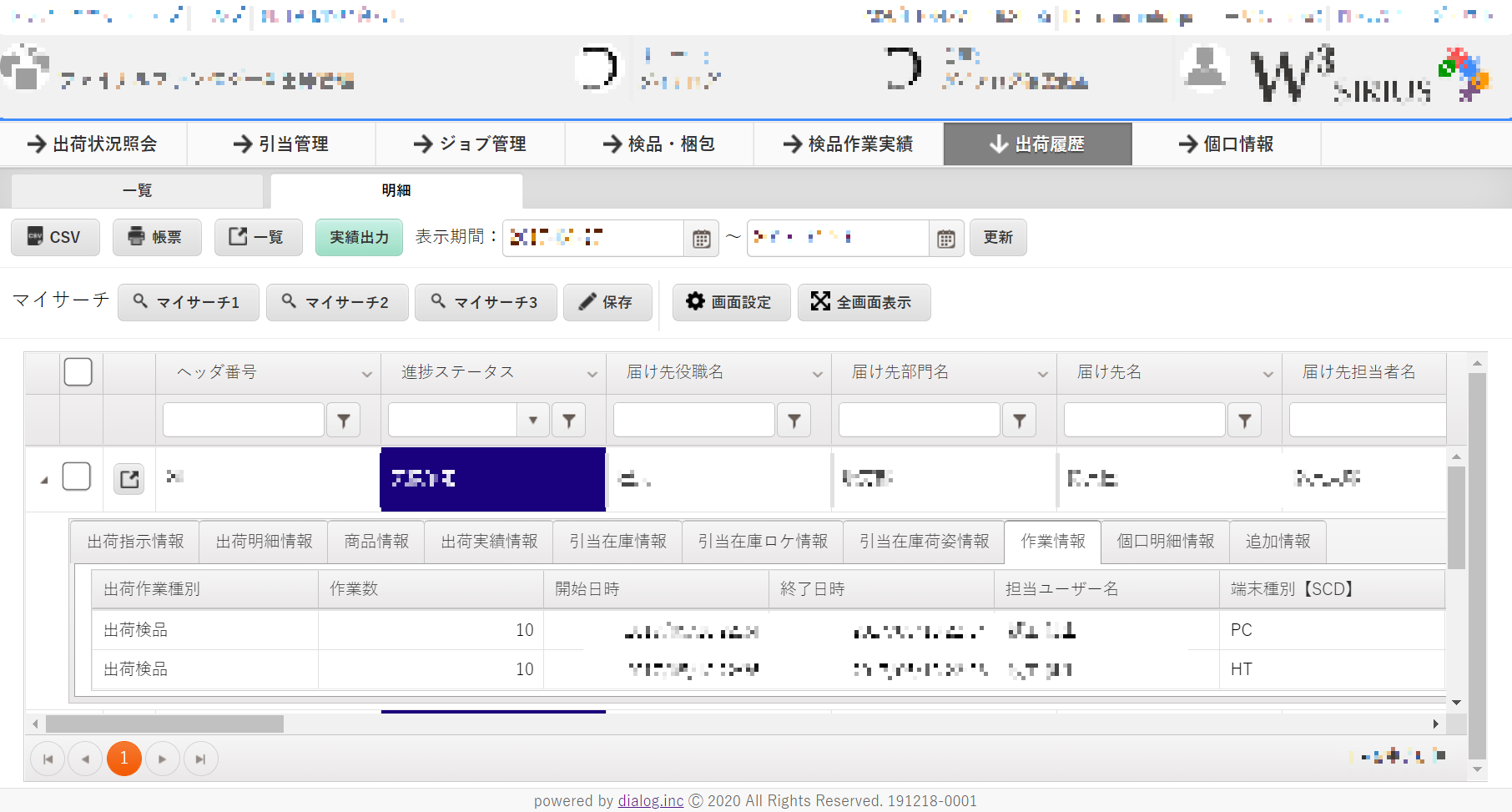Select the 追加情報 detail tab
1512x812 pixels.
click(1278, 542)
